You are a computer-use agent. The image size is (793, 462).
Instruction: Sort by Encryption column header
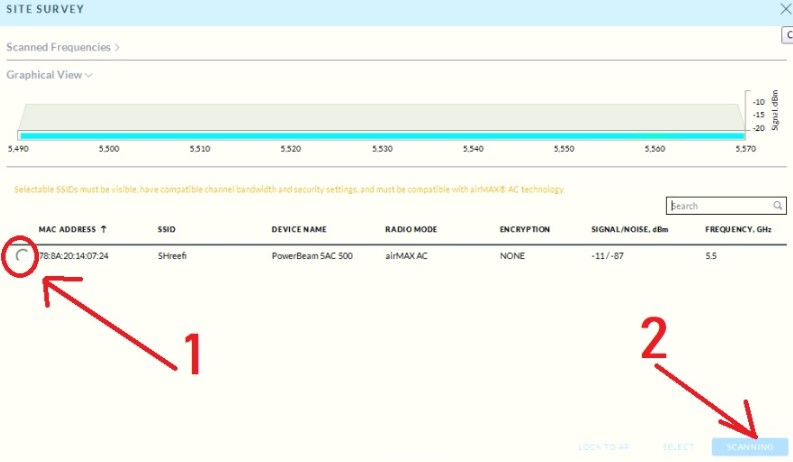(525, 230)
